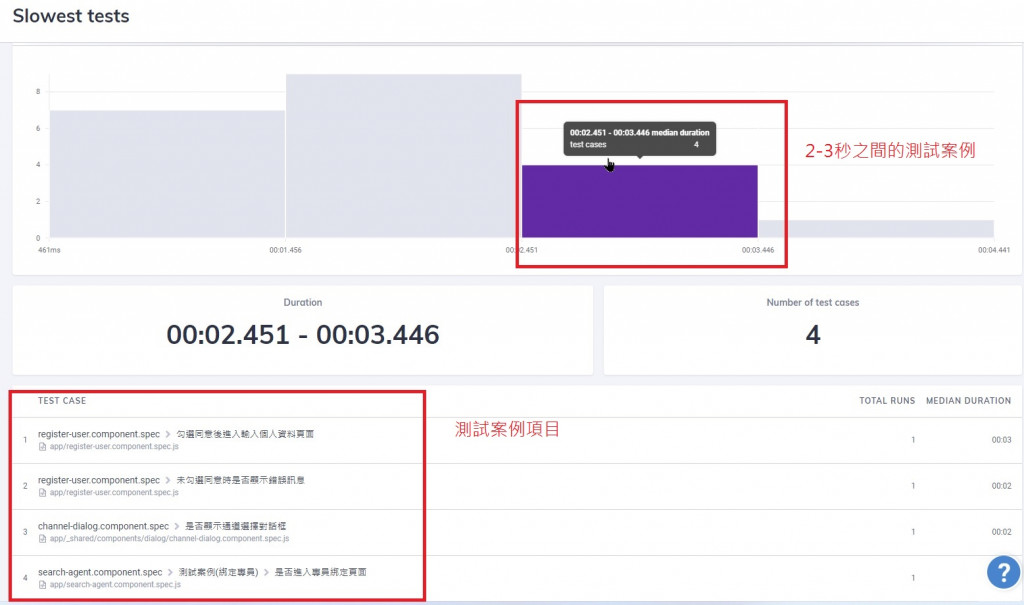Click chevron after register-user.component.spec in row 1
The width and height of the screenshot is (1024, 605).
tap(168, 434)
